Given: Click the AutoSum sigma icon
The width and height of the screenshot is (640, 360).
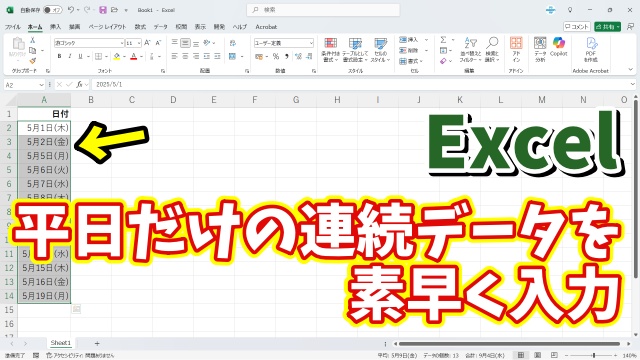Looking at the screenshot, I should click(x=443, y=40).
